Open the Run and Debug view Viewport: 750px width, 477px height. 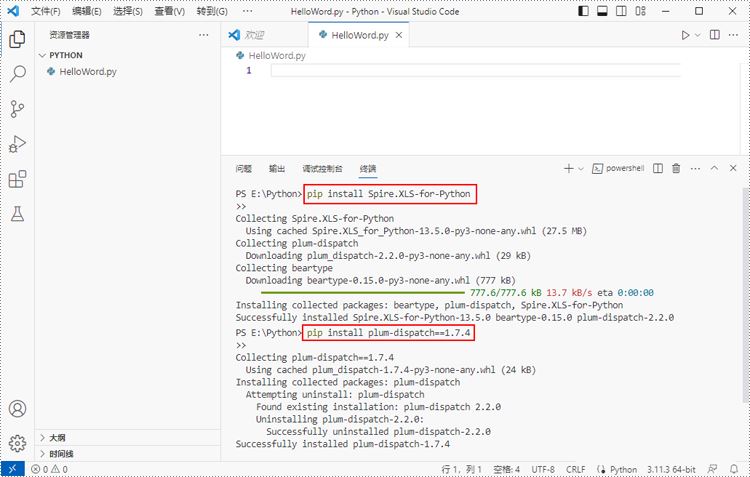[17, 144]
